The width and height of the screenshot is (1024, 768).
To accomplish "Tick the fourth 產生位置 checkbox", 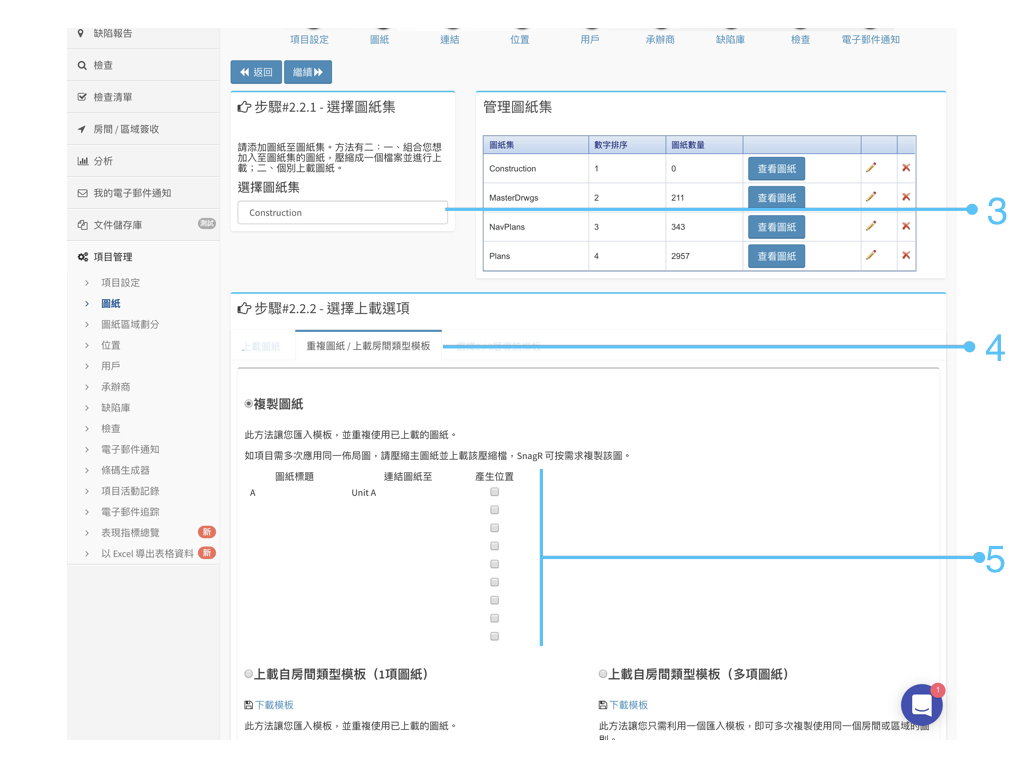I will coord(494,546).
